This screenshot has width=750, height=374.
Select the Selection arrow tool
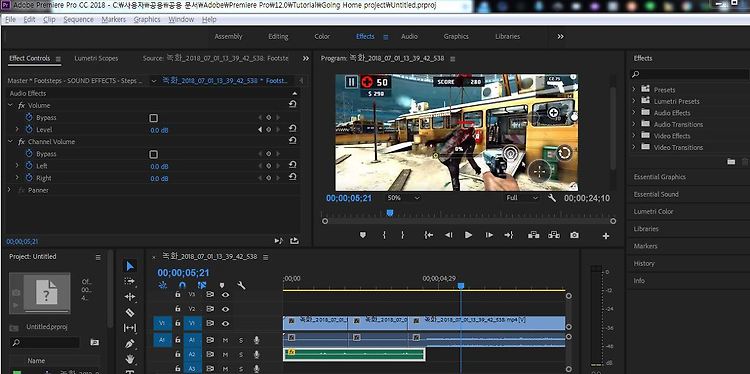[130, 266]
